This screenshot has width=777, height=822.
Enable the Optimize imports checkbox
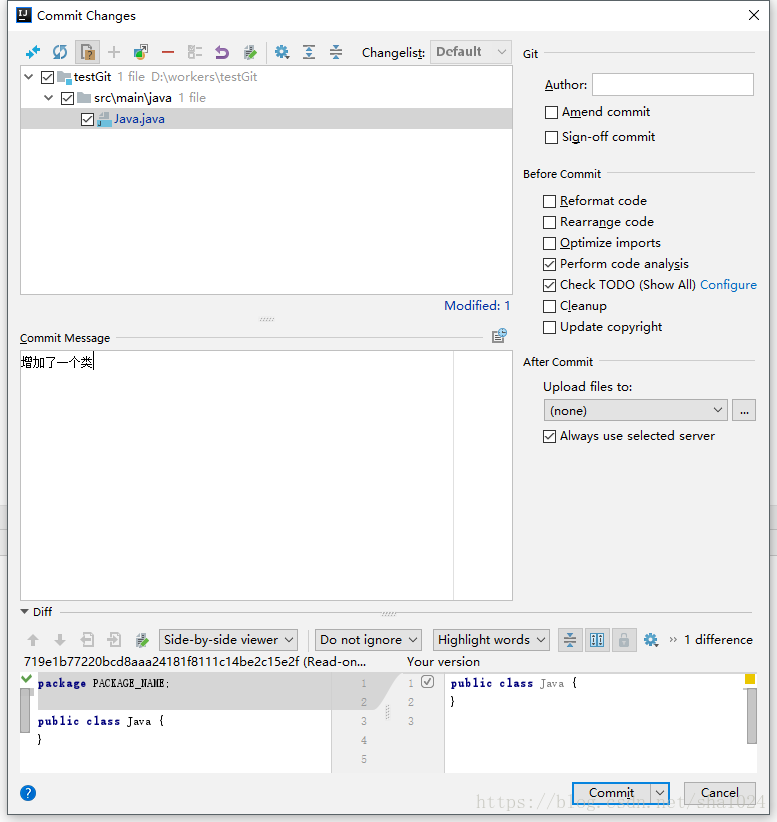[x=549, y=243]
